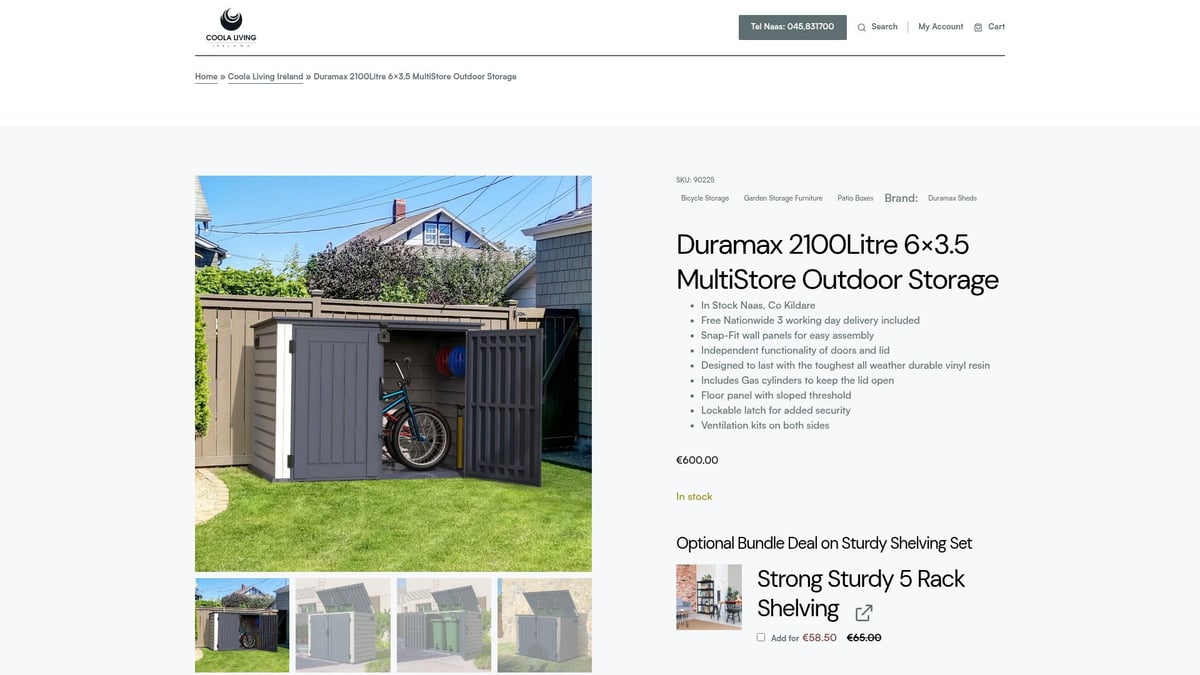This screenshot has height=675, width=1200.
Task: Select Garden Storage Furniture category tag
Action: point(783,198)
